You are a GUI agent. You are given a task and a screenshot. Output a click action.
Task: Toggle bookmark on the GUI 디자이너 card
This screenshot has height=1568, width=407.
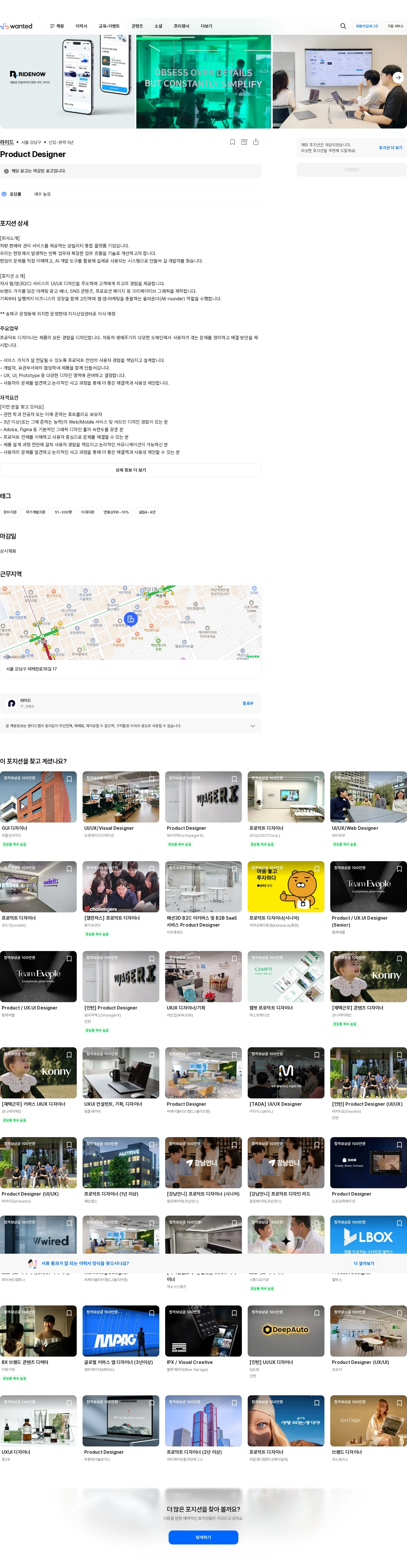(69, 779)
